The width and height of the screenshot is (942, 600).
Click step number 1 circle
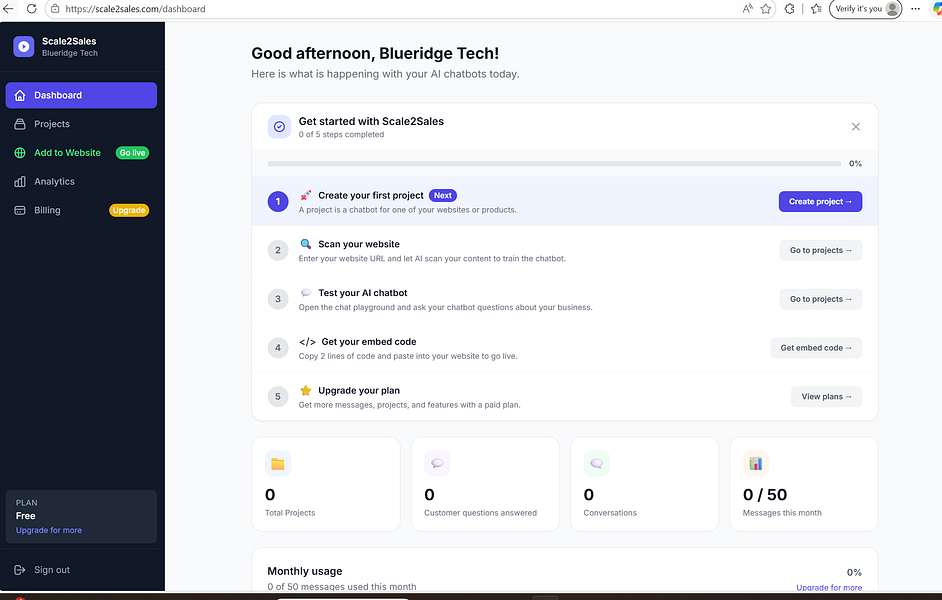click(278, 202)
